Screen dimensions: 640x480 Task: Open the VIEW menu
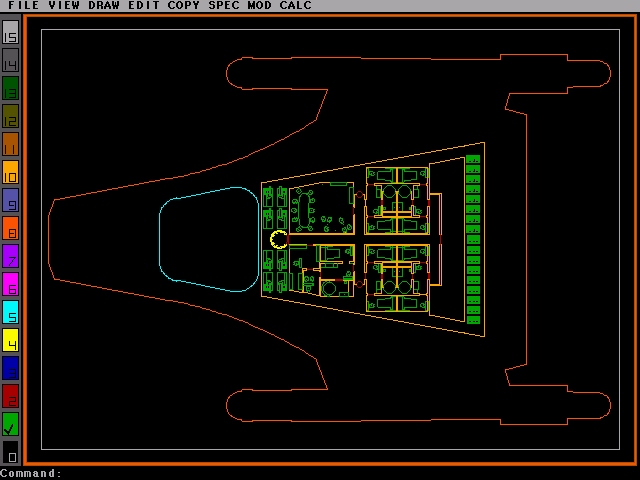tap(65, 6)
